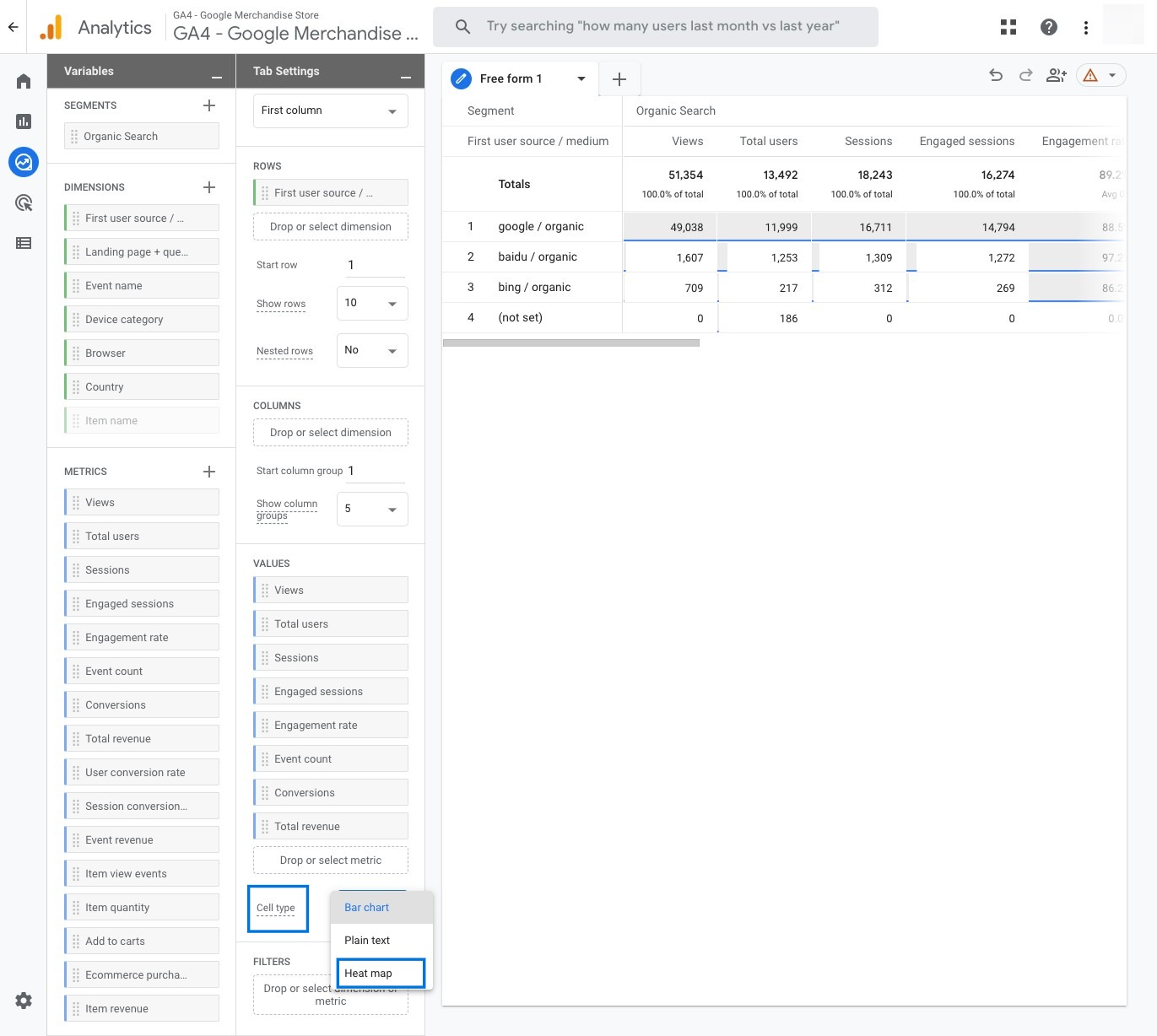Click the Cell type label
Viewport: 1157px width, 1036px height.
276,908
